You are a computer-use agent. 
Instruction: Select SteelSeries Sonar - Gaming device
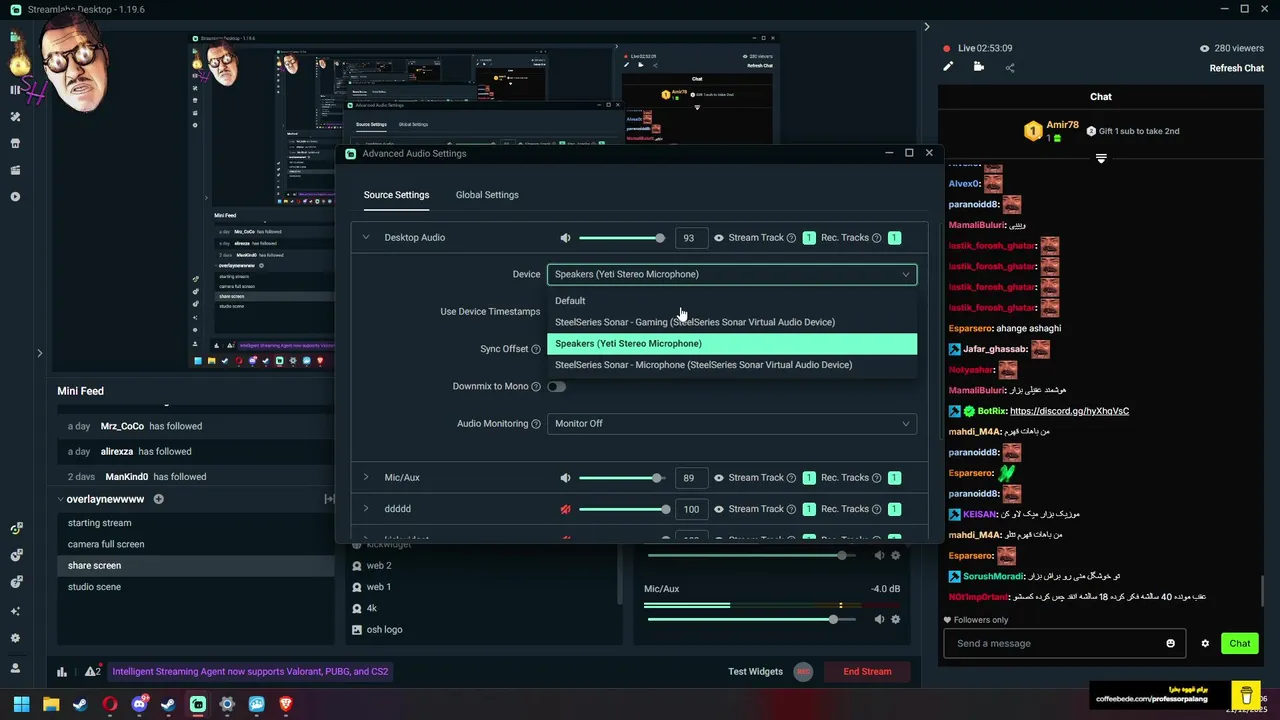click(x=732, y=322)
